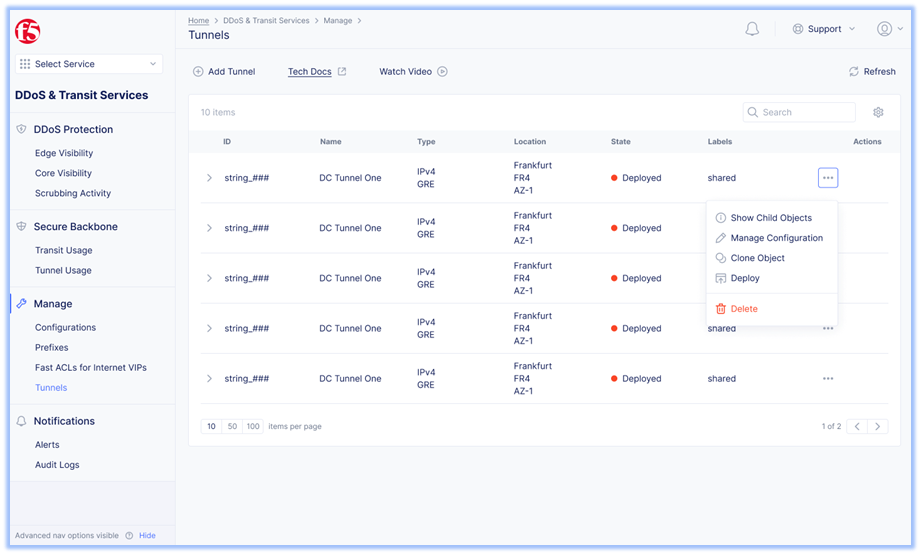Image resolution: width=921 pixels, height=555 pixels.
Task: Click the Manage wrench icon
Action: pyautogui.click(x=21, y=304)
